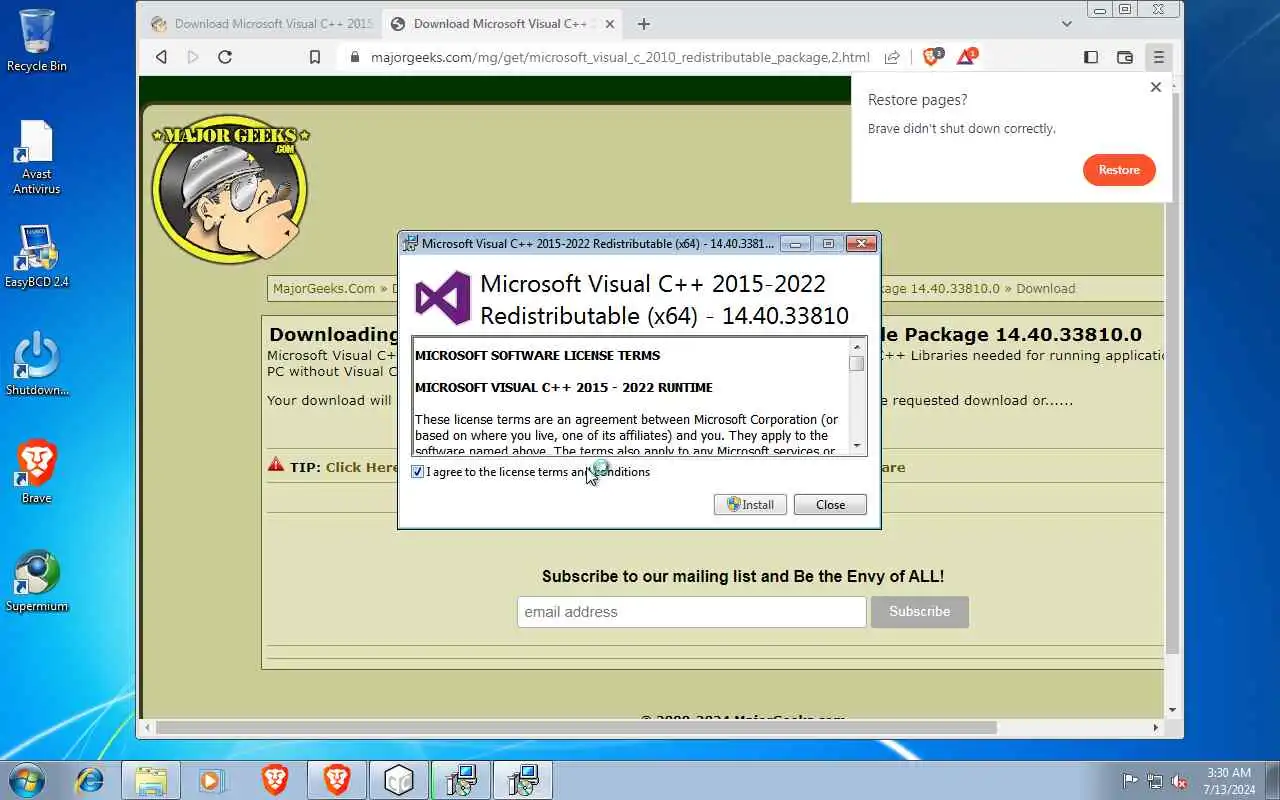Click the muted volume tray icon
1280x800 pixels.
click(1180, 781)
